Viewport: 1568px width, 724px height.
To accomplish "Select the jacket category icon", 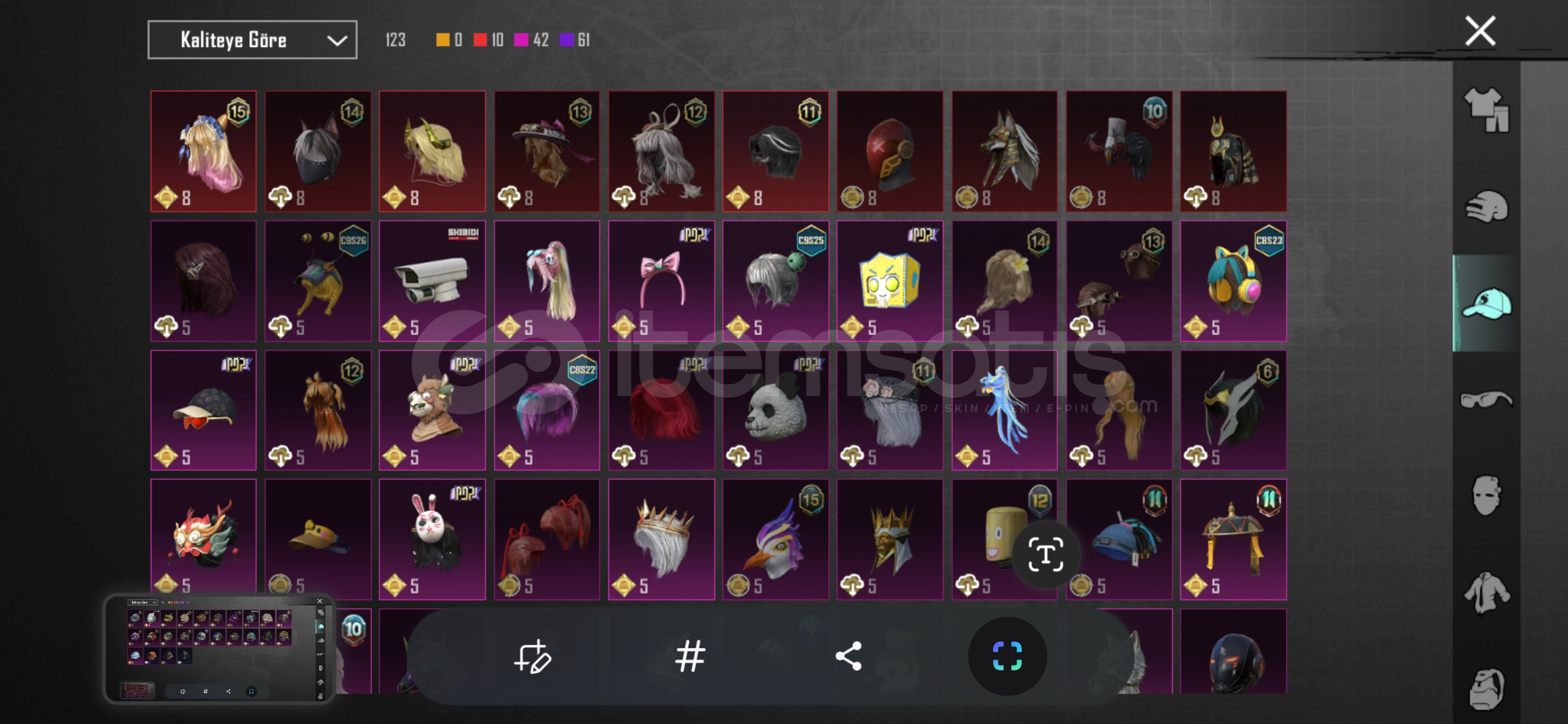I will [1486, 593].
